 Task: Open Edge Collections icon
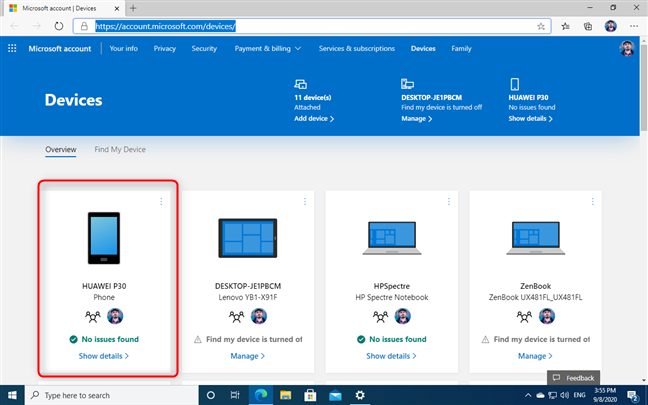pyautogui.click(x=588, y=26)
